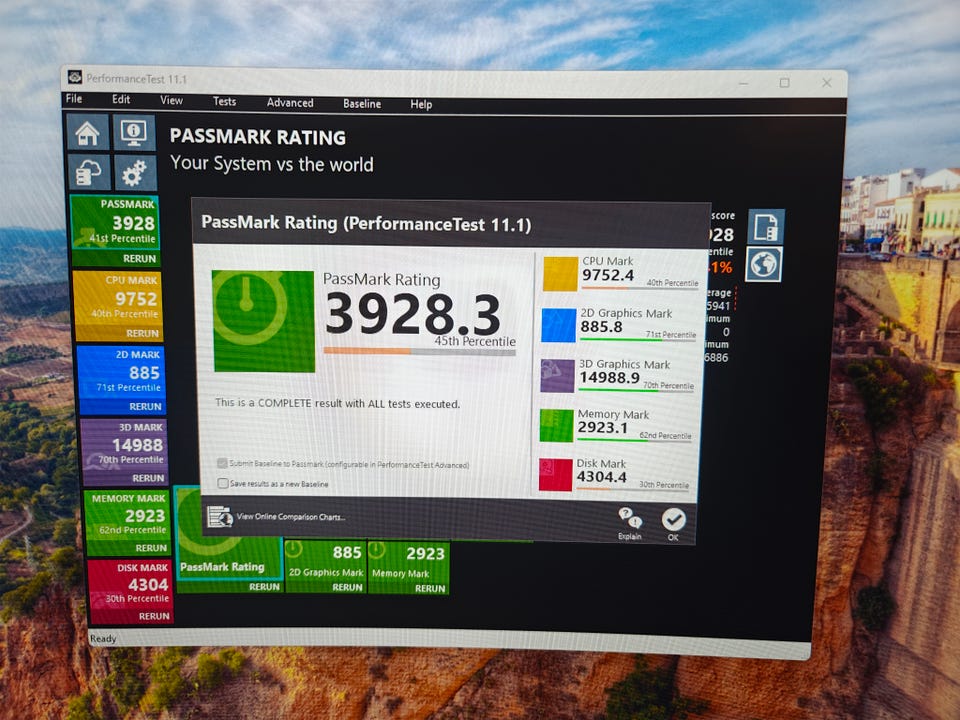Image resolution: width=960 pixels, height=720 pixels.
Task: Rerun the 2D Mark test in sidebar
Action: click(x=145, y=407)
